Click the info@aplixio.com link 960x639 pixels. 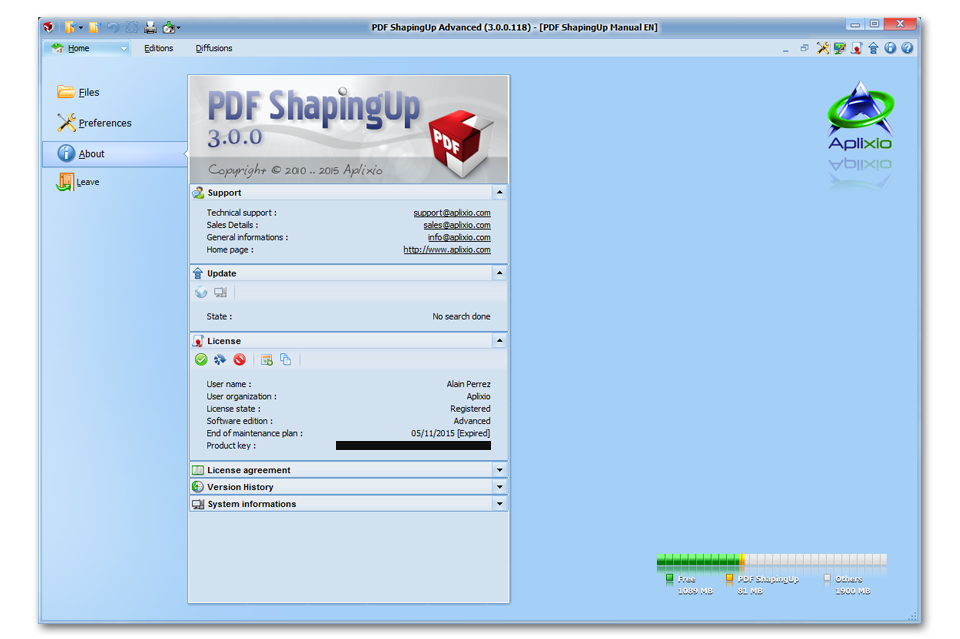[459, 237]
